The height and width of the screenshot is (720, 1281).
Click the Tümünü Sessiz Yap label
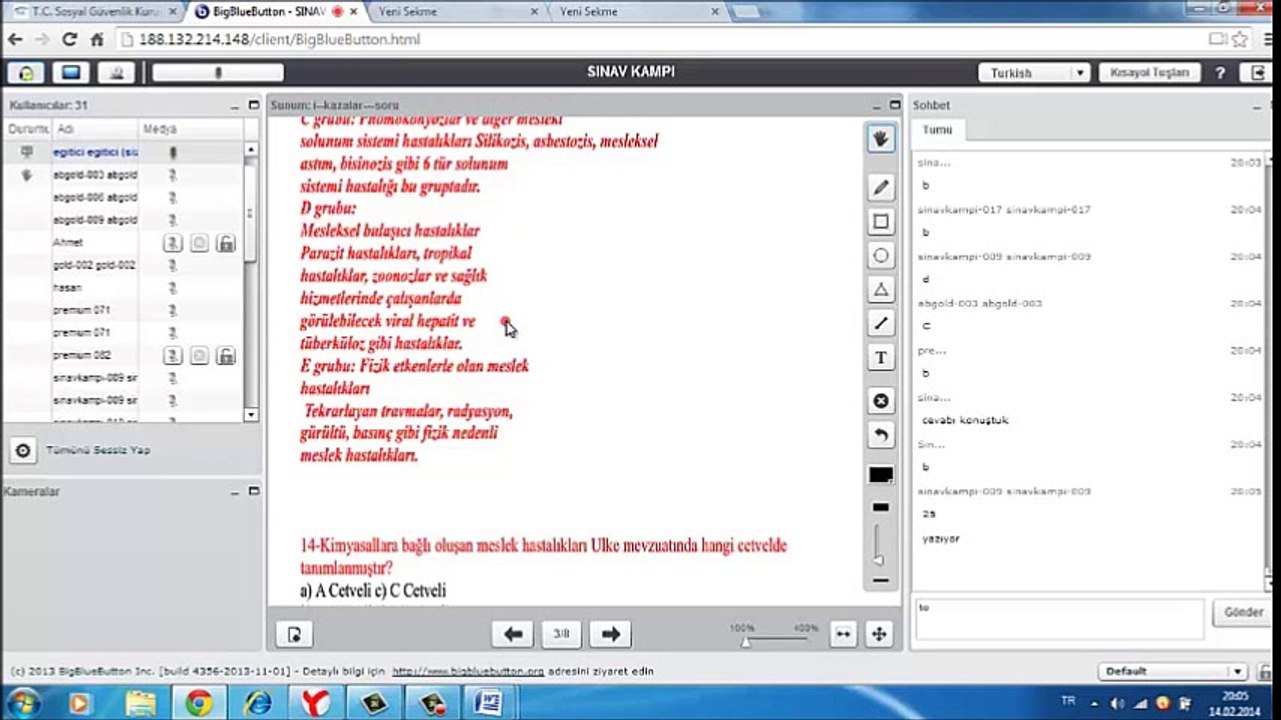pyautogui.click(x=98, y=450)
